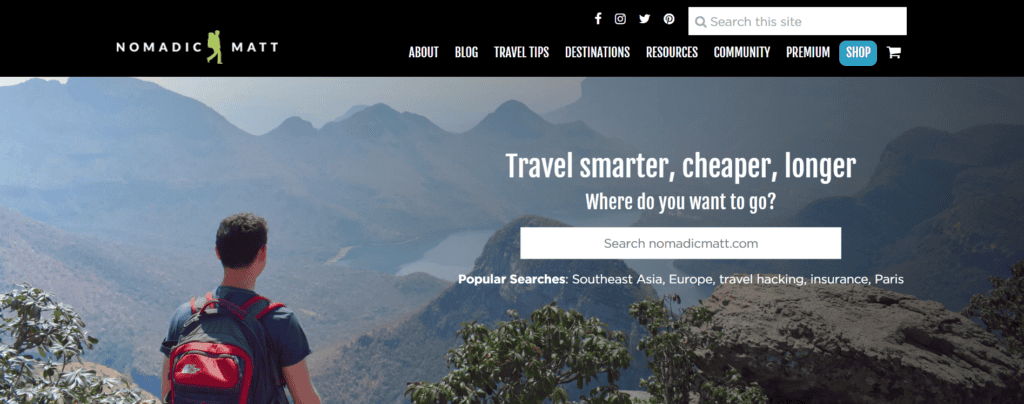
Task: Select the 'travel hacking' popular search
Action: [763, 279]
